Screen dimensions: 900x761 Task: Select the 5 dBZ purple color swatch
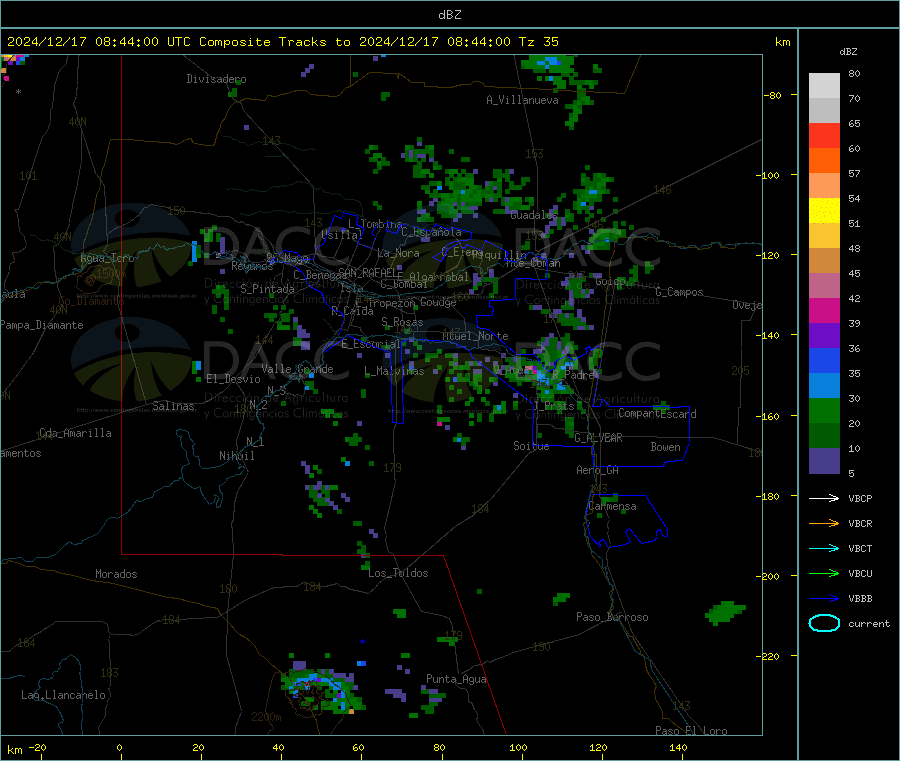tap(824, 461)
